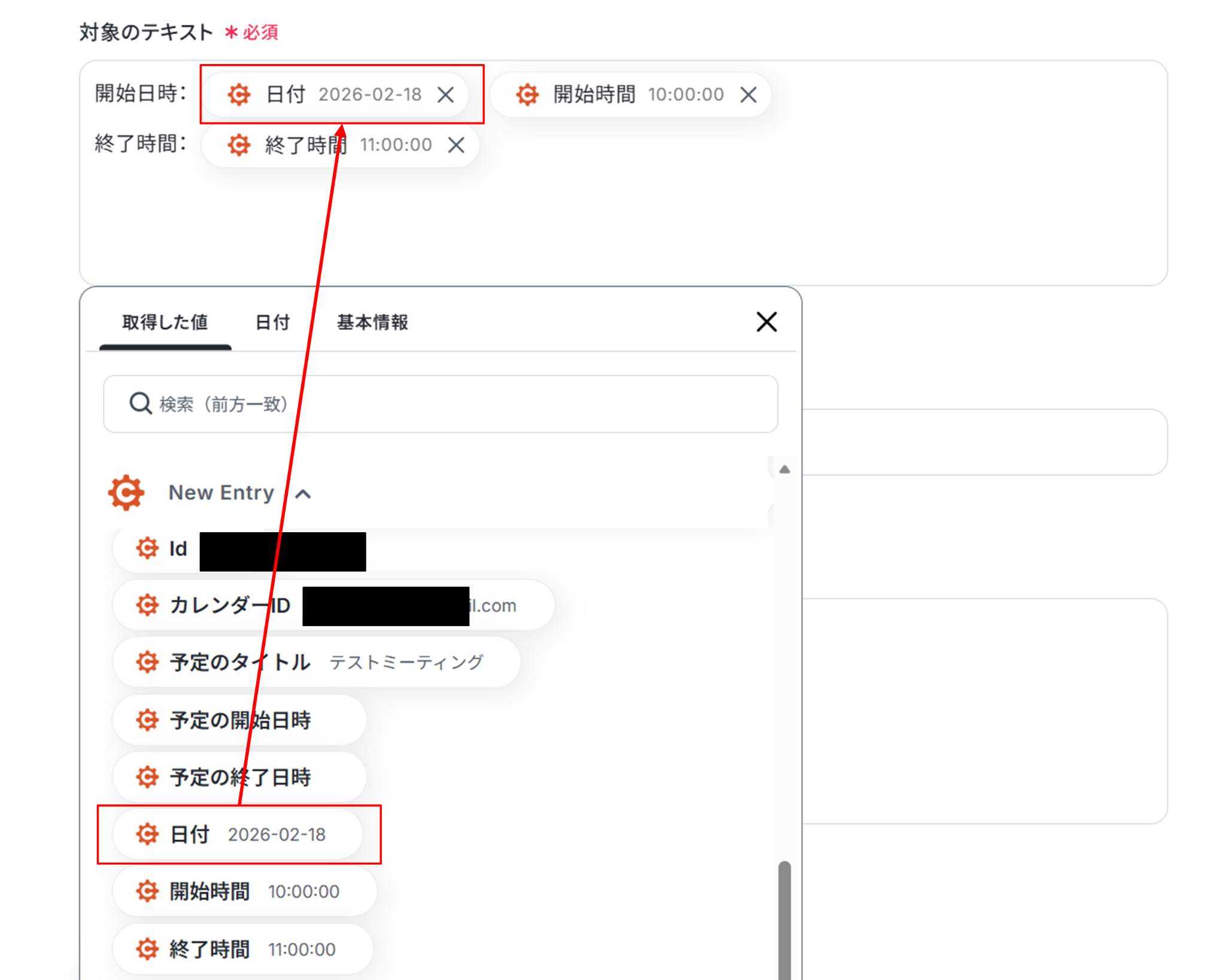Open the 基本情報 tab
Image resolution: width=1226 pixels, height=980 pixels.
[x=372, y=323]
